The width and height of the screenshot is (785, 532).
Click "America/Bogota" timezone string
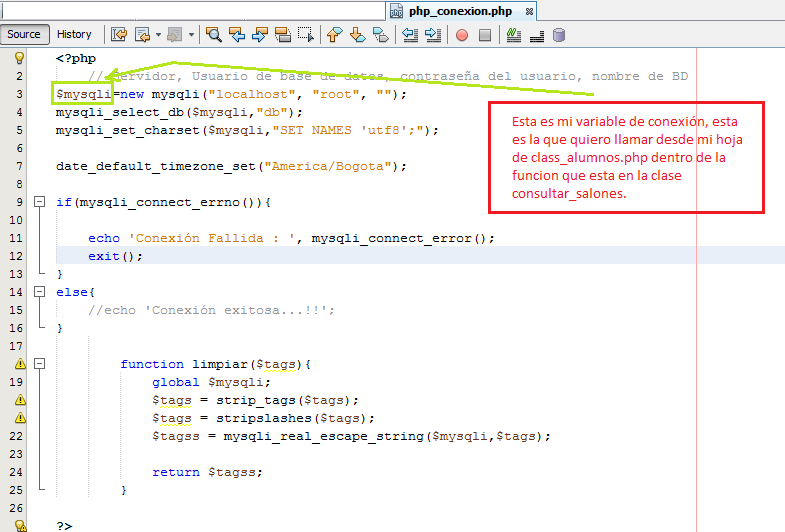point(327,166)
